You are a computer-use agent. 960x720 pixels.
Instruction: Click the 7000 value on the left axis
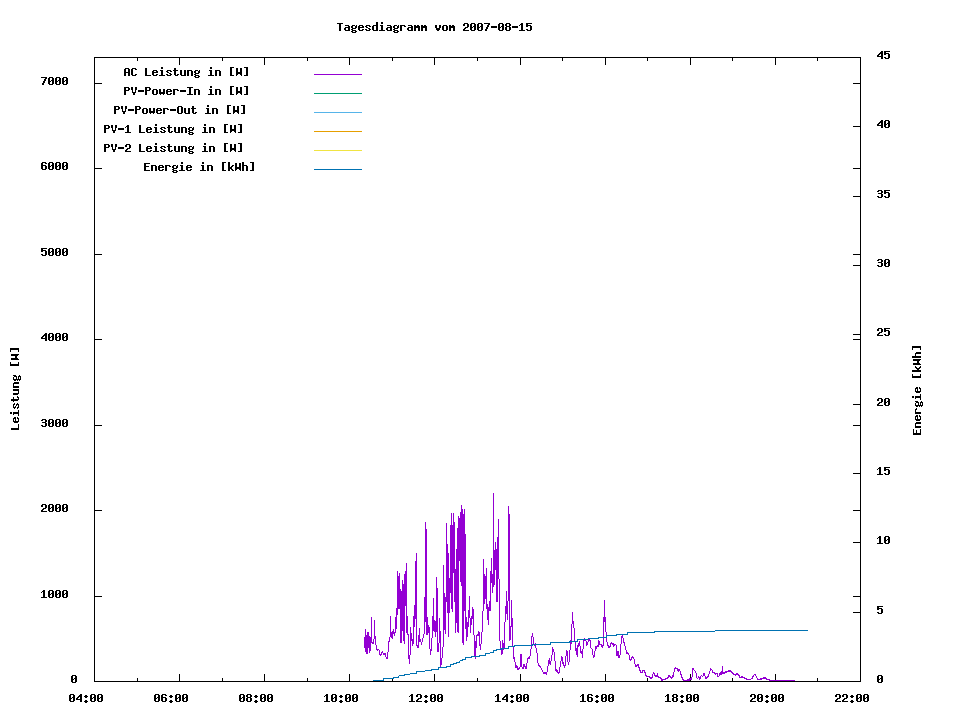coord(54,81)
